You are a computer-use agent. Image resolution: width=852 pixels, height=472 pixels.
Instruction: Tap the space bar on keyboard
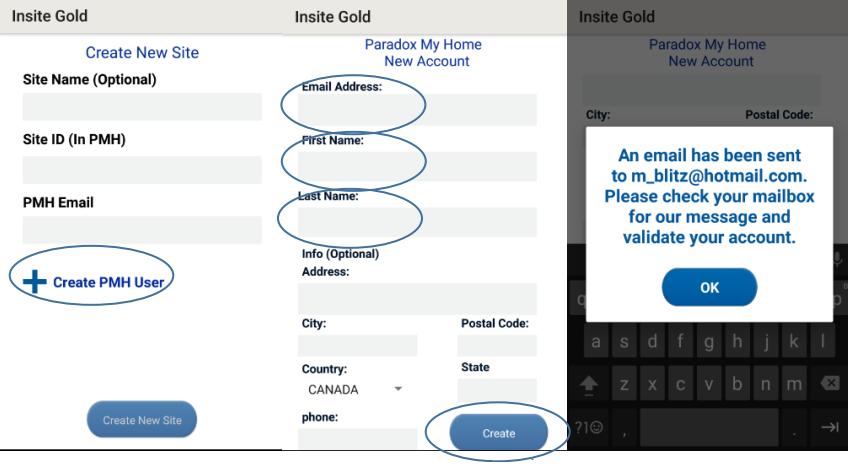tap(709, 428)
